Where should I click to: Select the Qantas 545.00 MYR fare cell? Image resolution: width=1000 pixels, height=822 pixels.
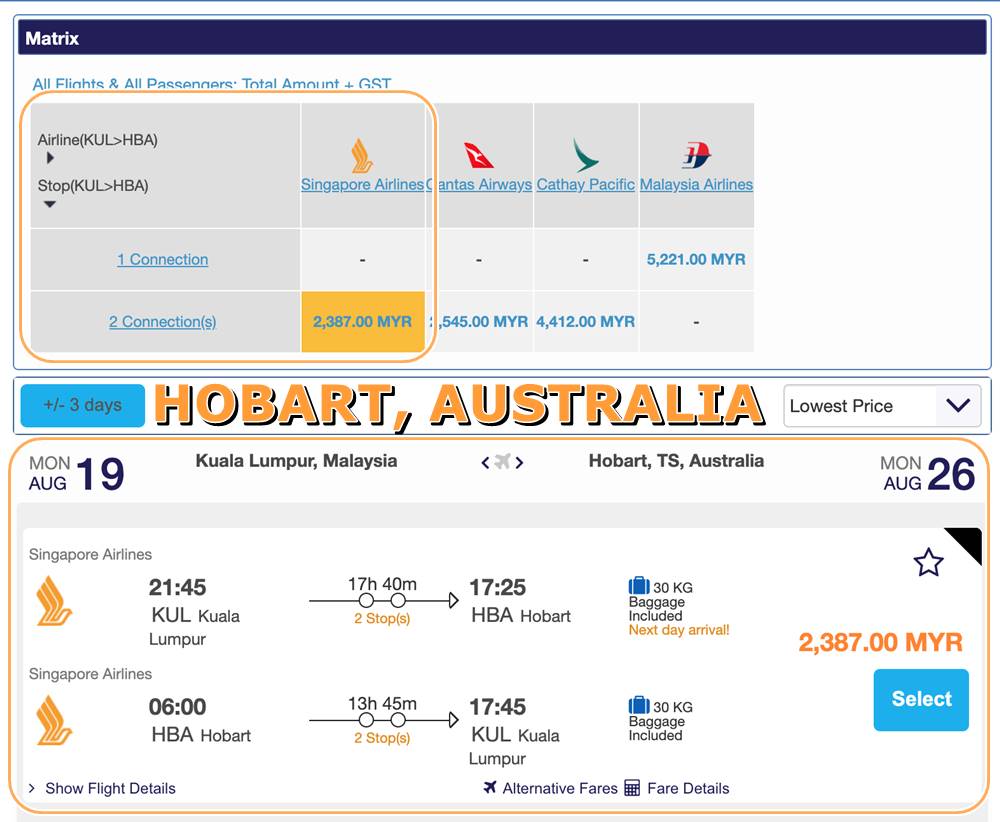click(480, 321)
